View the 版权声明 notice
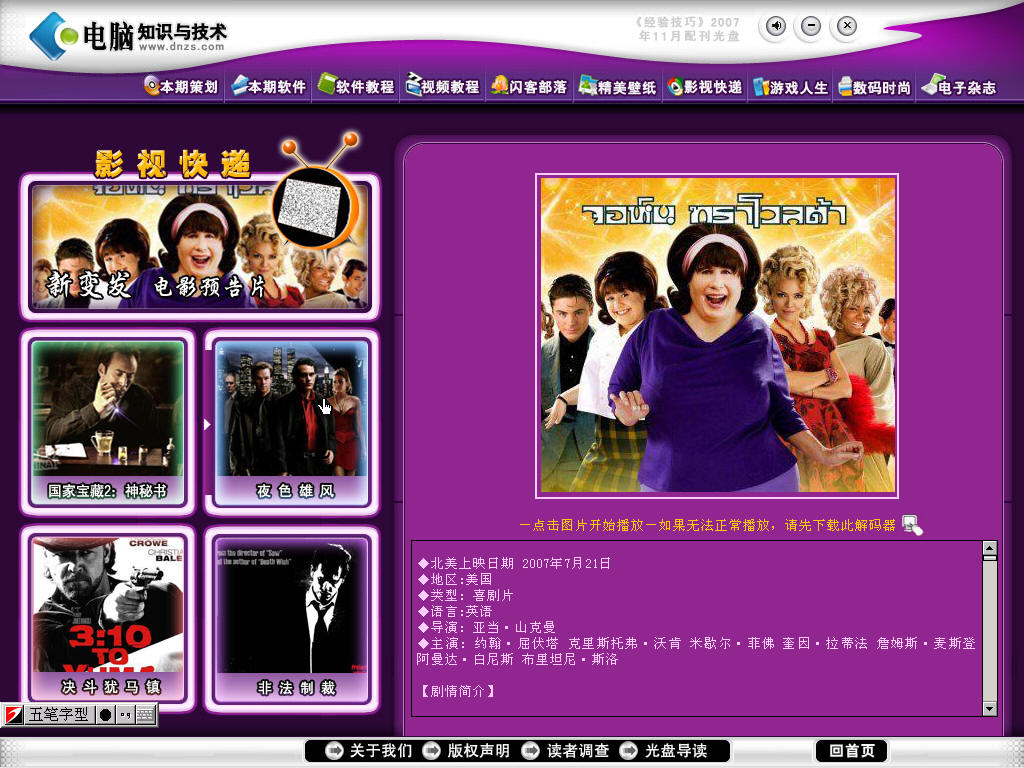 [x=466, y=751]
